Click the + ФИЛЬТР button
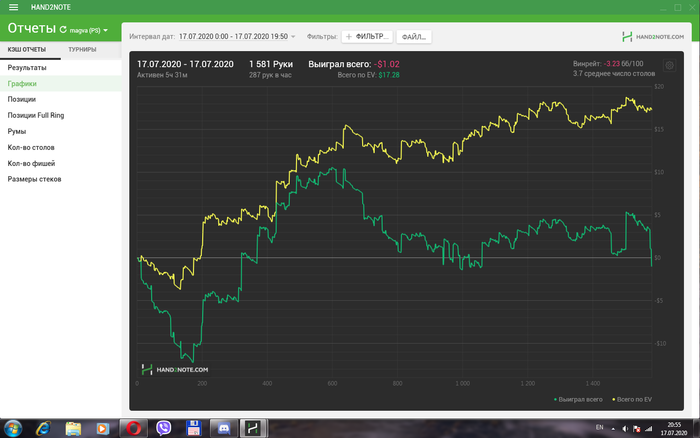 click(x=367, y=37)
